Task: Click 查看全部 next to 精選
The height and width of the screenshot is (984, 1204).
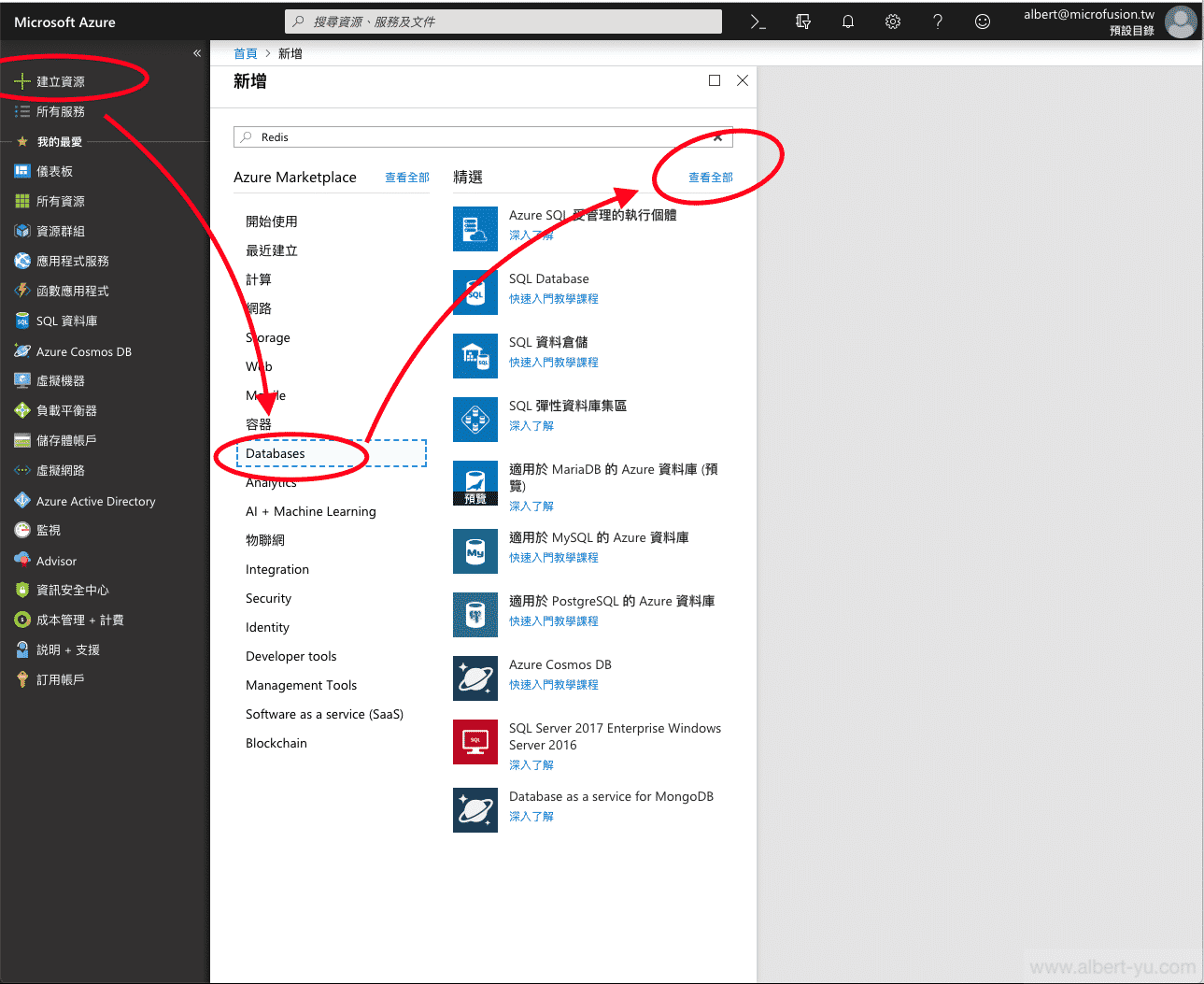Action: [711, 178]
